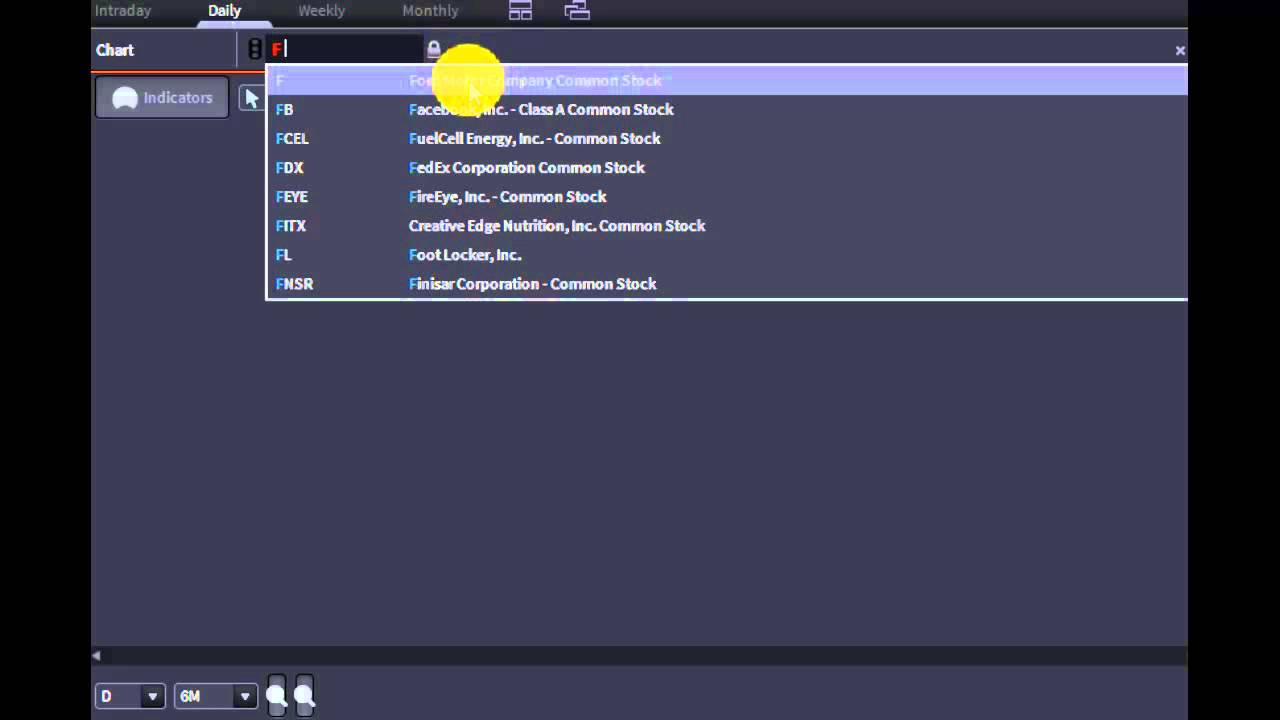Focus the ticker symbol input field

[x=345, y=49]
